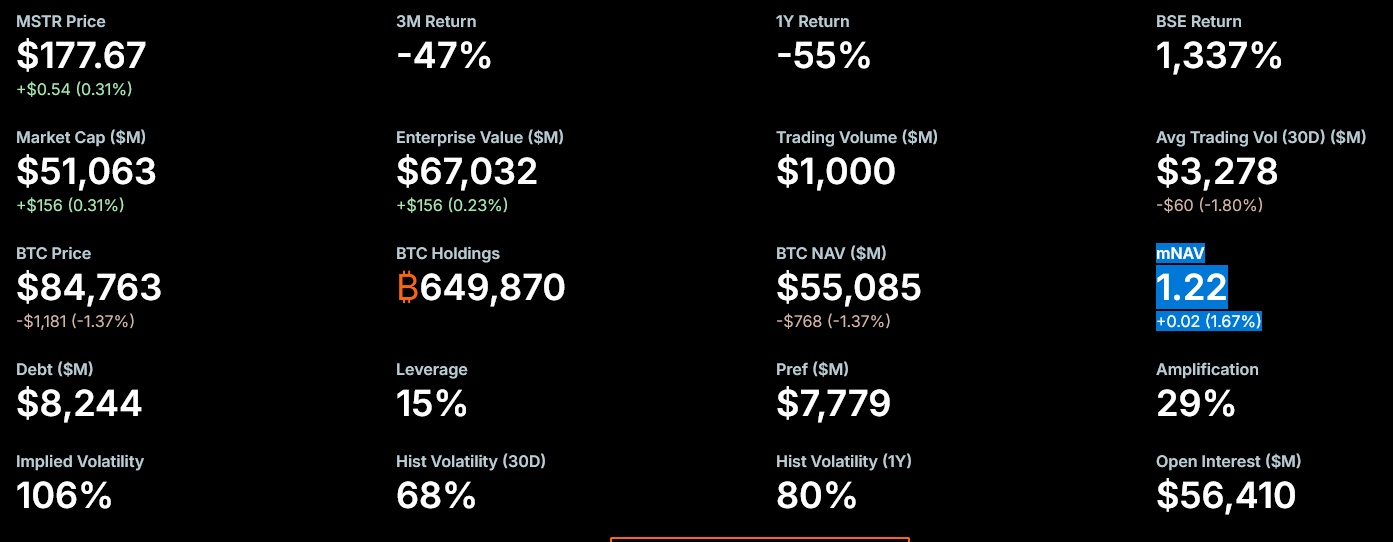Click the Enterprise Value $67,032 figure
This screenshot has height=542, width=1393.
point(466,171)
